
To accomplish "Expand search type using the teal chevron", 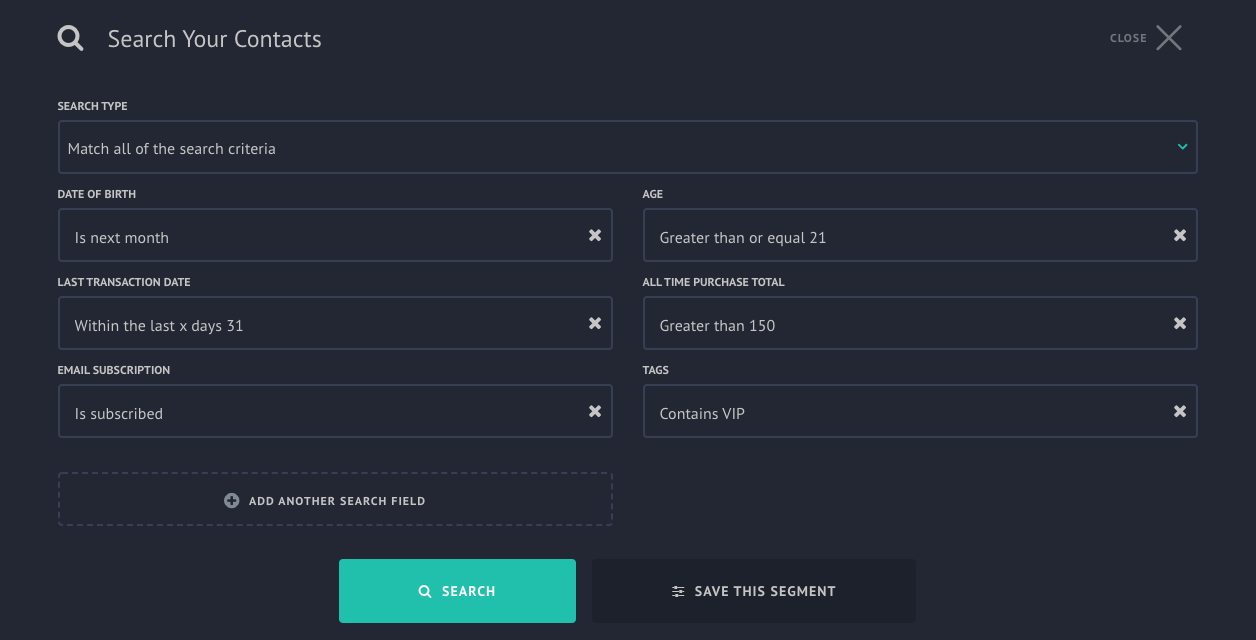I will click(x=1182, y=147).
